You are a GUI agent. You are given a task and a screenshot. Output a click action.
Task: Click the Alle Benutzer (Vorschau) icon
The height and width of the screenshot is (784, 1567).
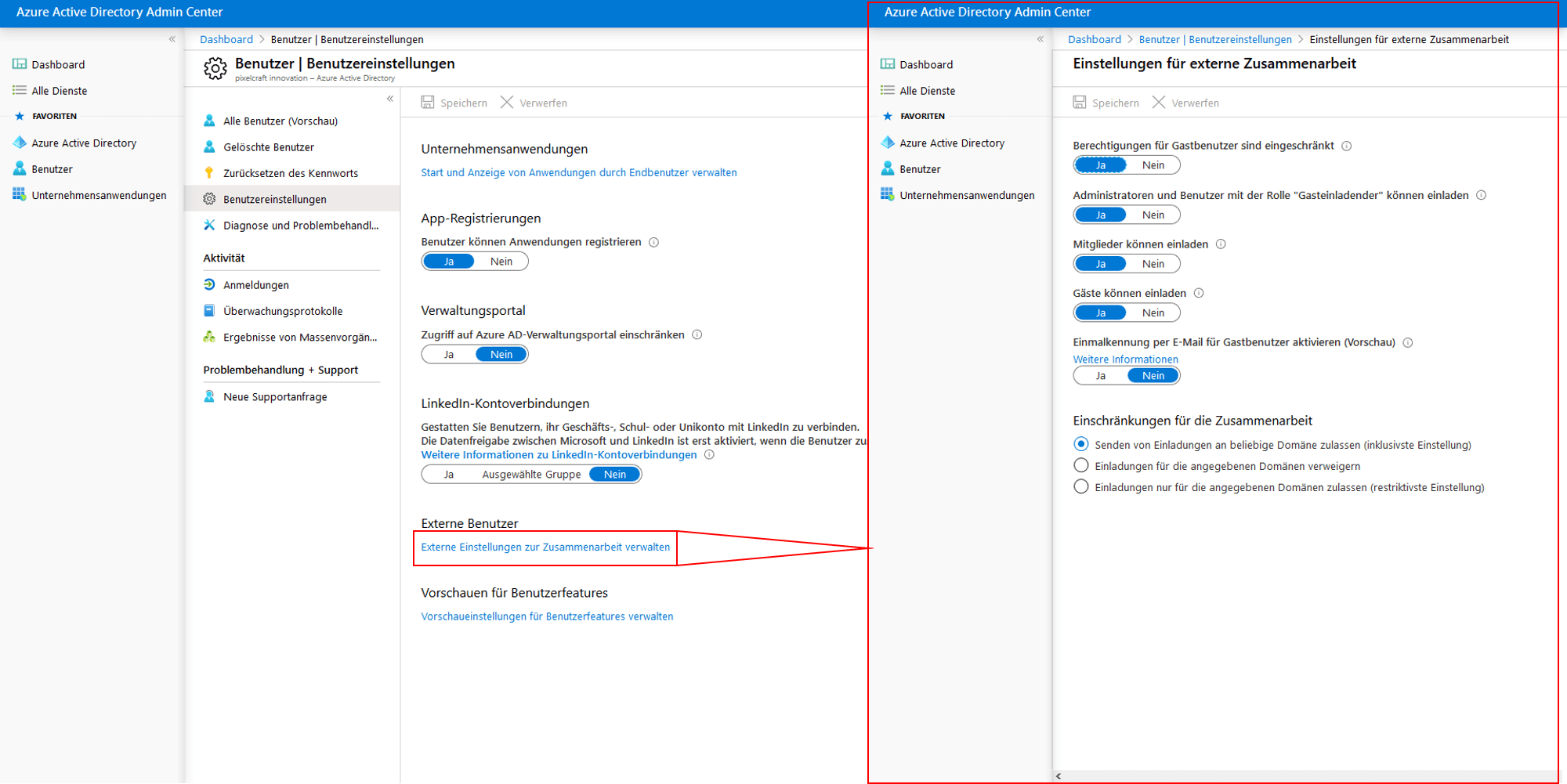[209, 121]
